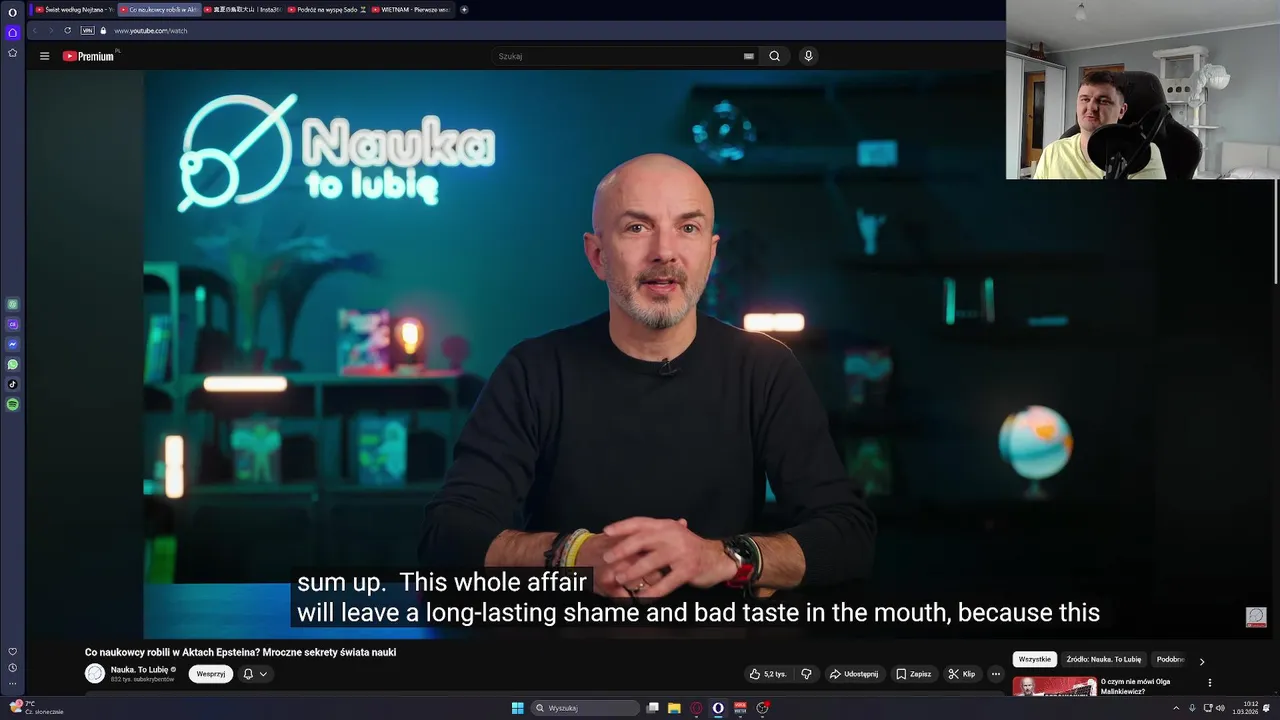This screenshot has height=720, width=1280.
Task: Select Źródło: Nauka. To Lubię chip
Action: 1104,660
